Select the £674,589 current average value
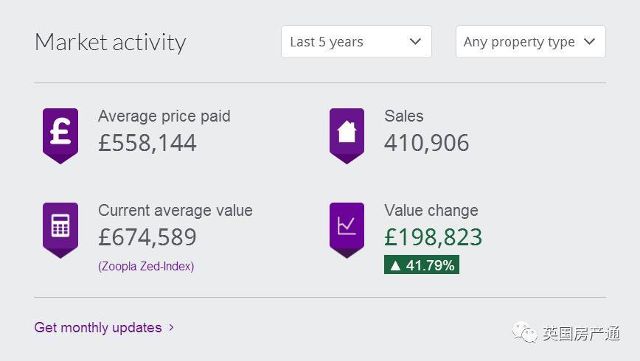This screenshot has width=640, height=361. (147, 237)
